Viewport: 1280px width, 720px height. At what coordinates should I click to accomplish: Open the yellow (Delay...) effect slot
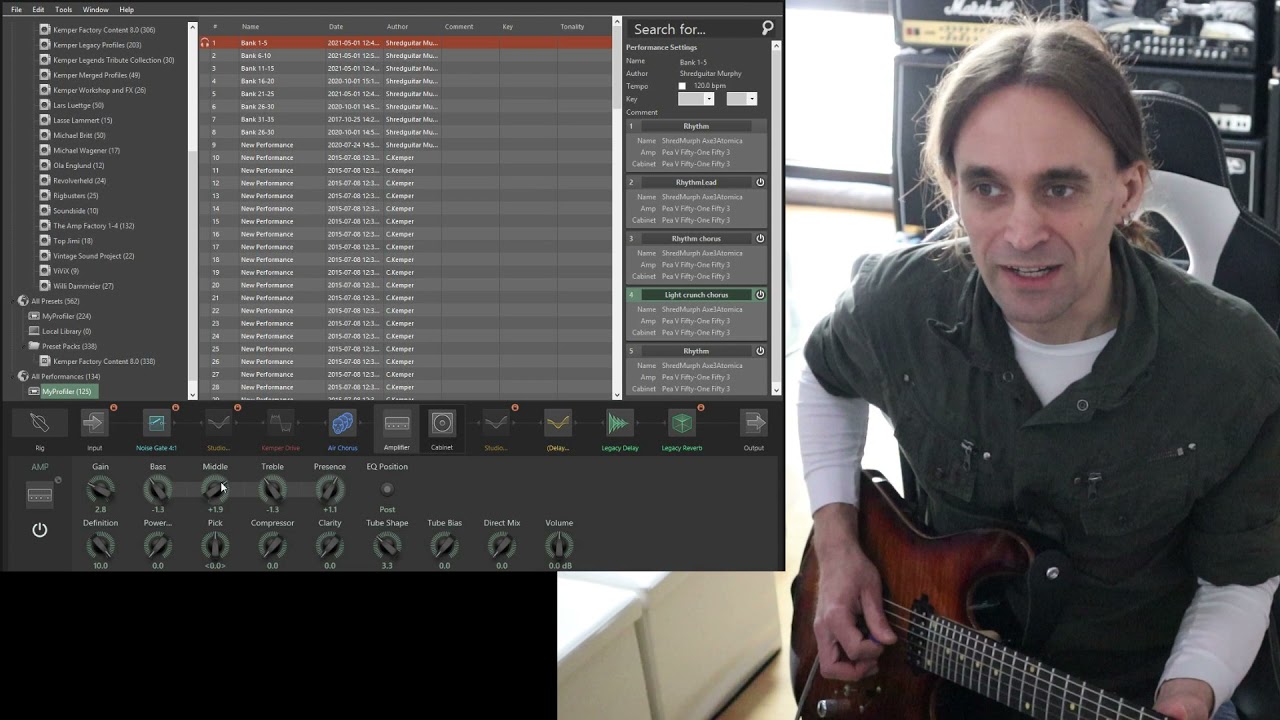pos(558,423)
